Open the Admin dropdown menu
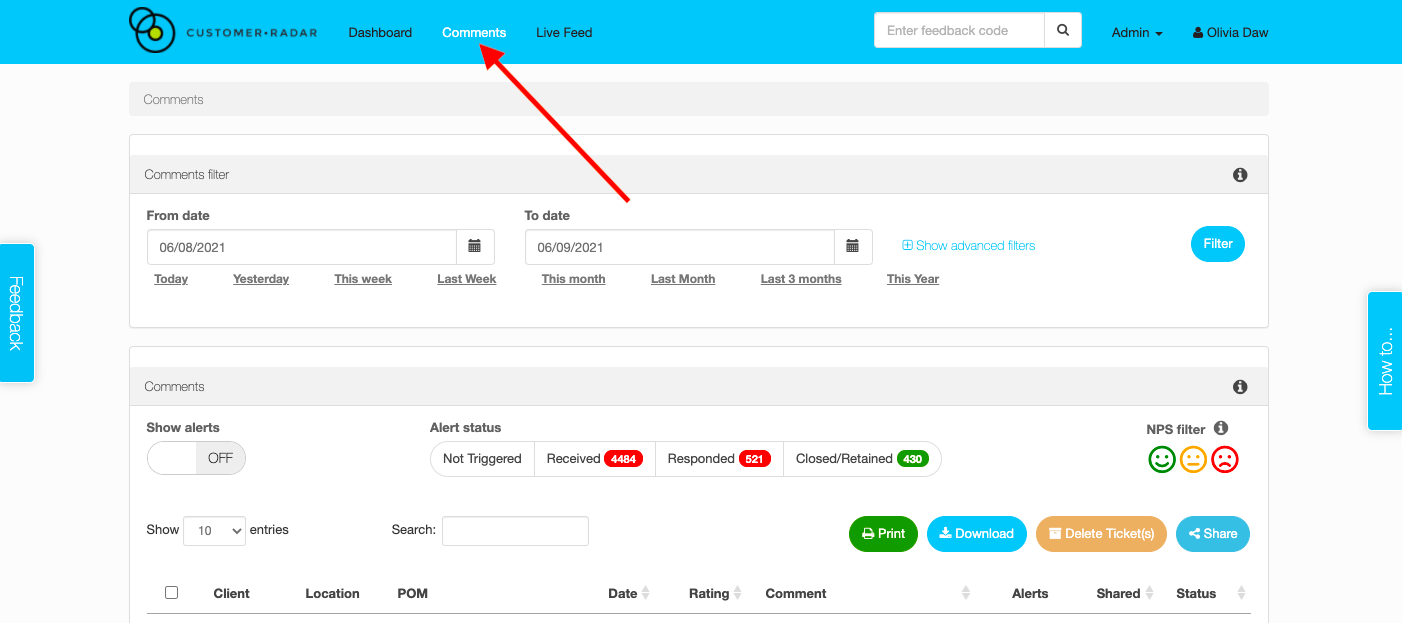 [x=1137, y=33]
